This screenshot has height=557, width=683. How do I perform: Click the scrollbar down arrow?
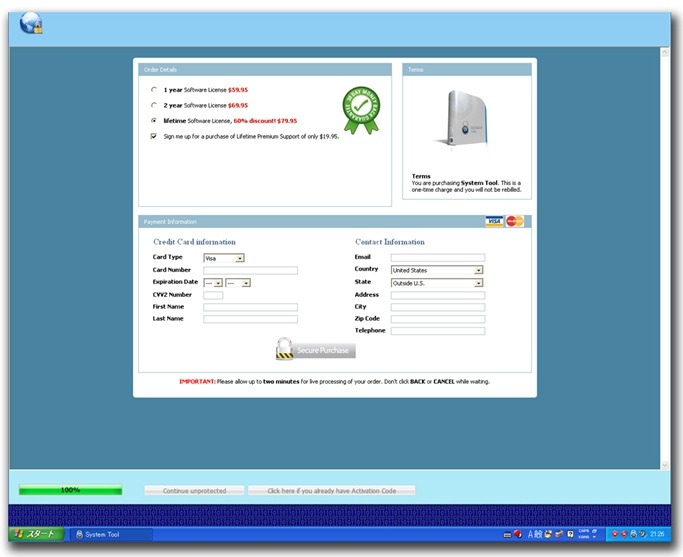pyautogui.click(x=665, y=465)
